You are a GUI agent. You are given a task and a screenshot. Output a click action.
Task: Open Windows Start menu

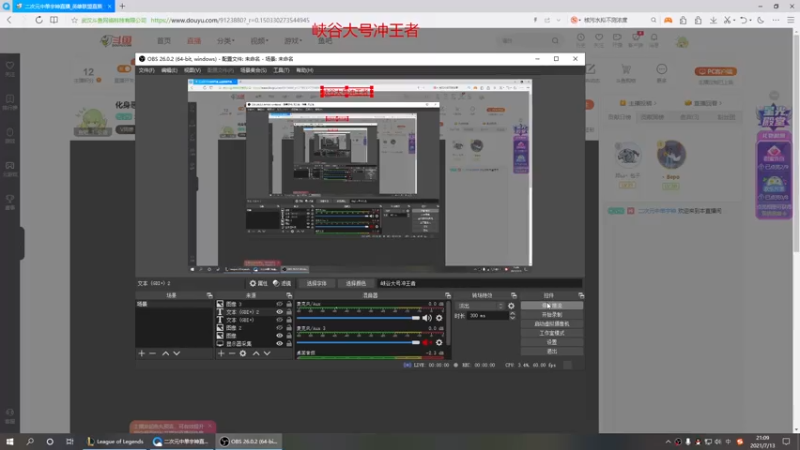(10, 441)
